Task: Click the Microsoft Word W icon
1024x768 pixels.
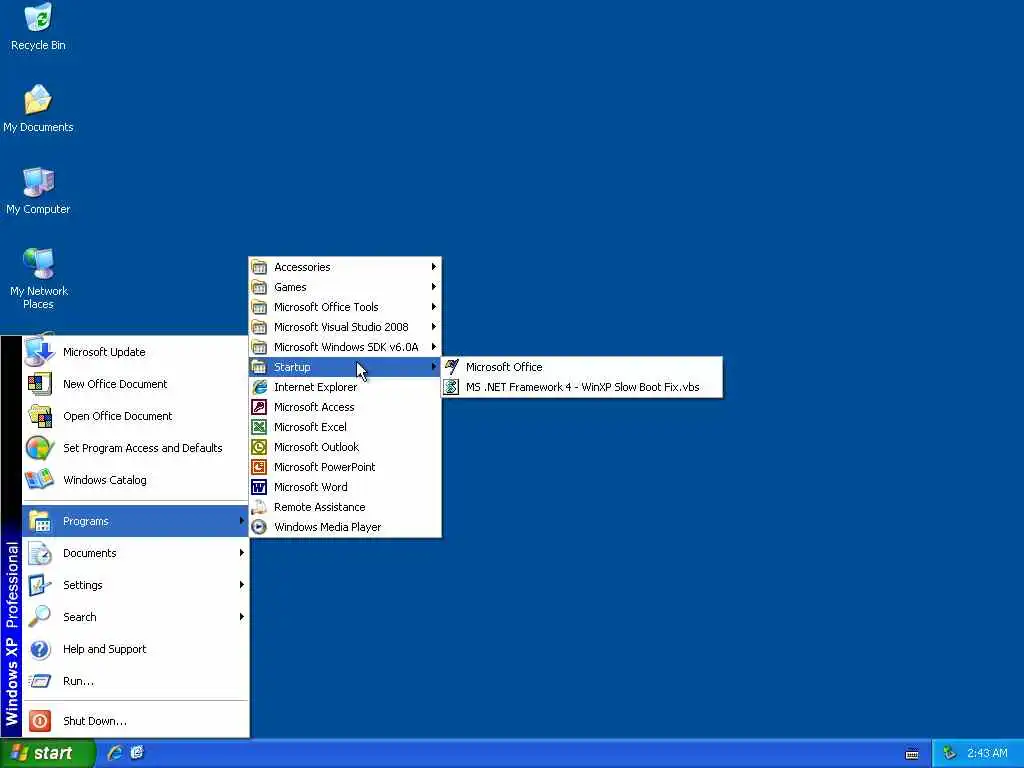Action: [259, 487]
